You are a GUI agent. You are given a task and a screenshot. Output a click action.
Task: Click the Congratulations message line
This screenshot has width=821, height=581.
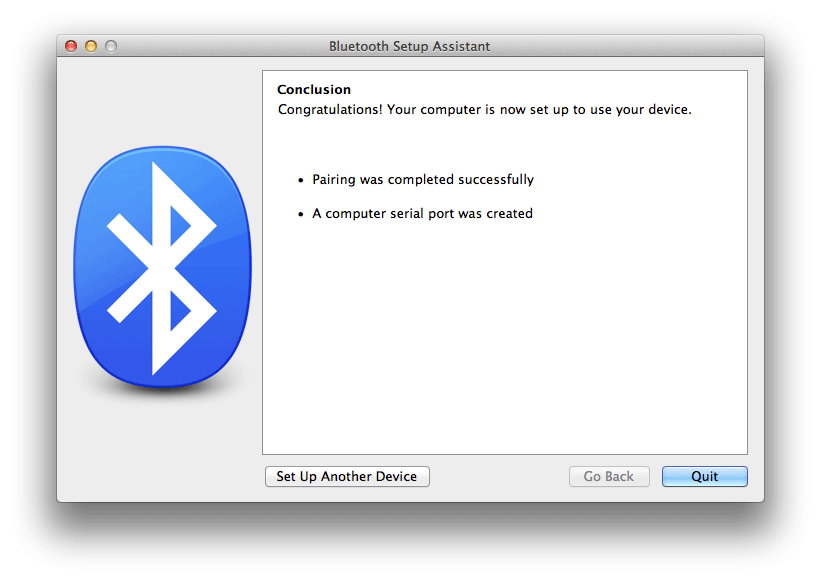pyautogui.click(x=484, y=109)
